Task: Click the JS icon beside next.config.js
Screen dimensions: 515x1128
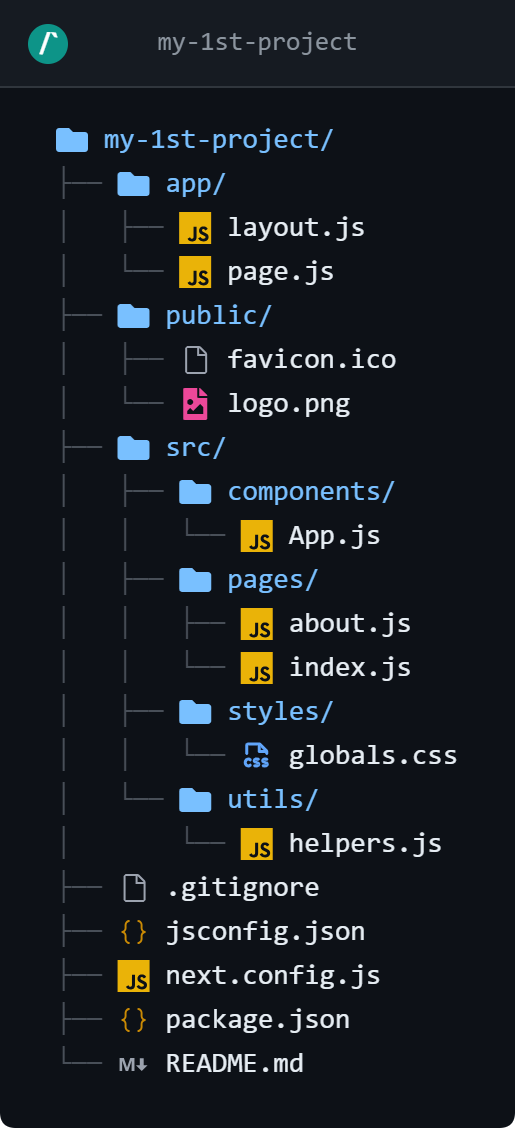Action: point(134,976)
